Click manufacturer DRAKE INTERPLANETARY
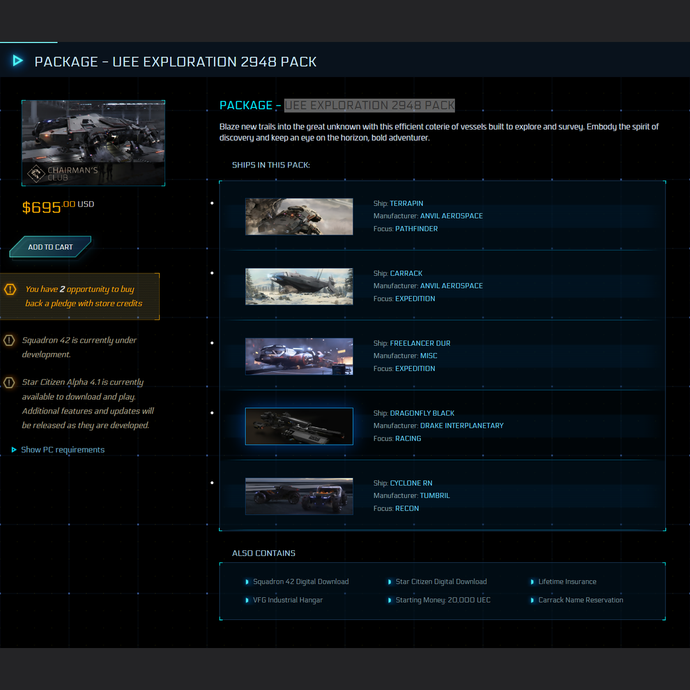 pos(462,426)
